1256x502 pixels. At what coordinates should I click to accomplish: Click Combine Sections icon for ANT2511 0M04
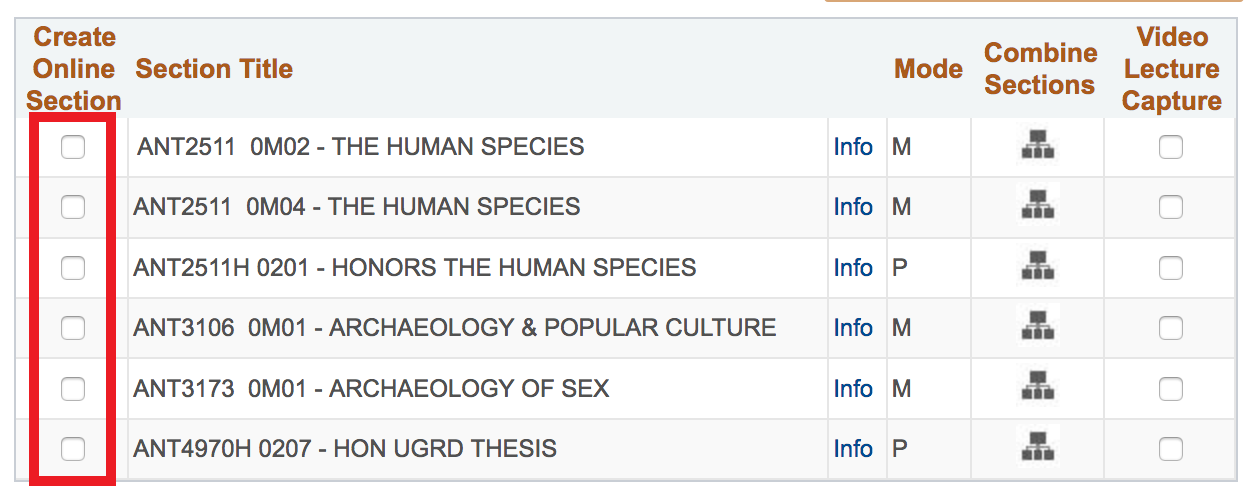pos(1039,207)
